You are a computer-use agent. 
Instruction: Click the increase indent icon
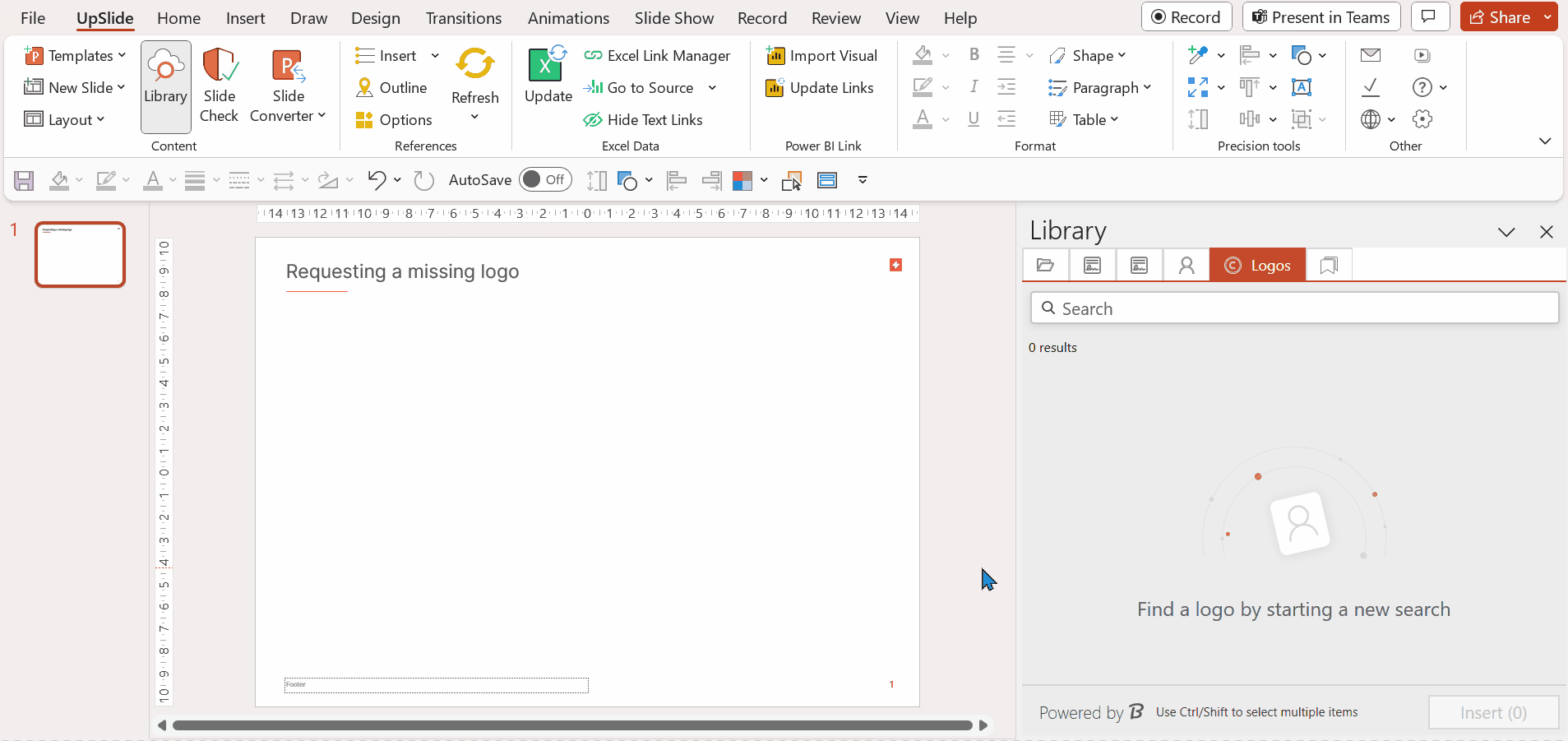coord(1006,87)
